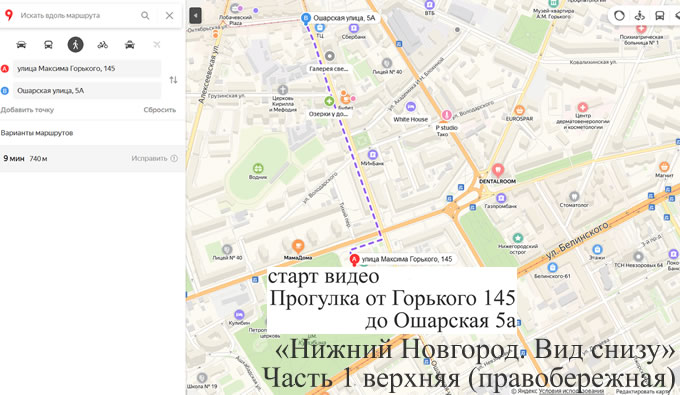
Task: Toggle the public transport map layer
Action: (x=660, y=16)
